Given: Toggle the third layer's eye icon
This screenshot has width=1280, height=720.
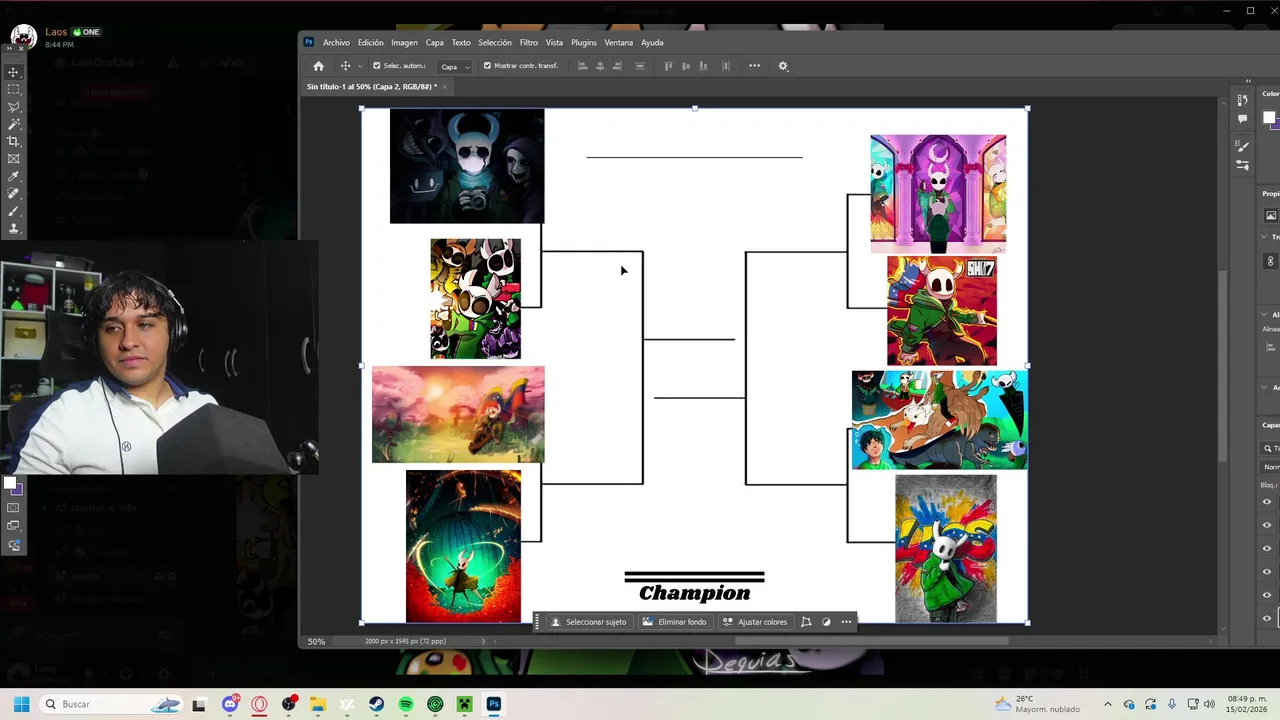Looking at the screenshot, I should 1267,548.
